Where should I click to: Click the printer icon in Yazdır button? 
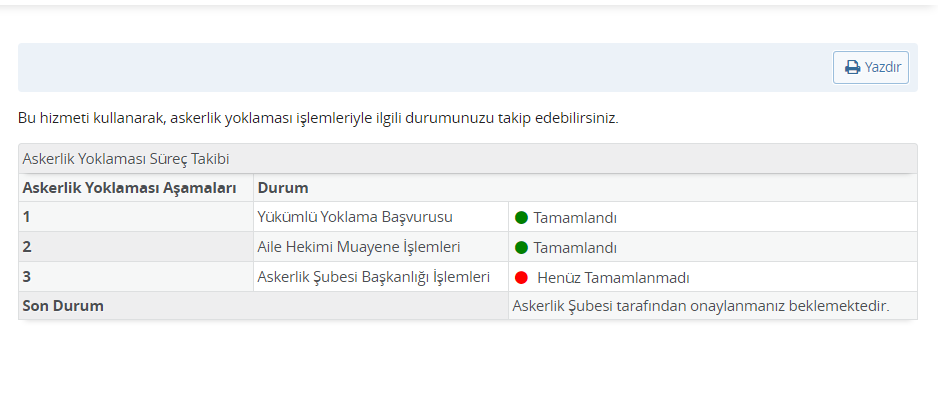(852, 68)
